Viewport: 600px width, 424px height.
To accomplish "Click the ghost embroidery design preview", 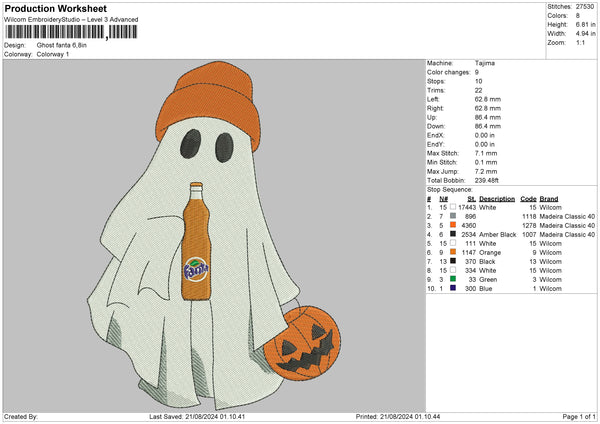I will 214,236.
